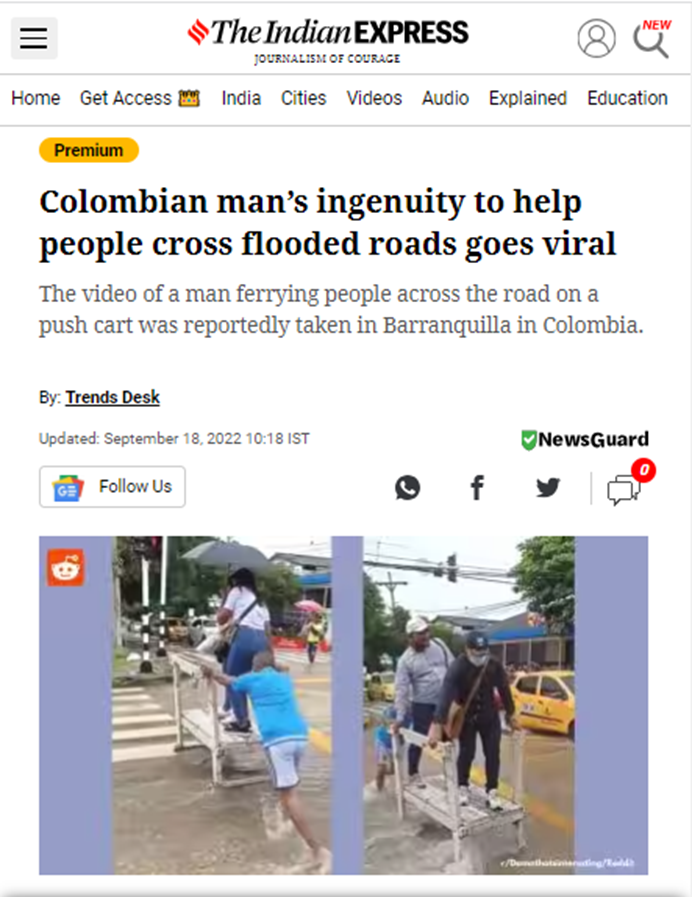This screenshot has height=897, width=692.
Task: Open the user account profile icon
Action: (x=596, y=38)
